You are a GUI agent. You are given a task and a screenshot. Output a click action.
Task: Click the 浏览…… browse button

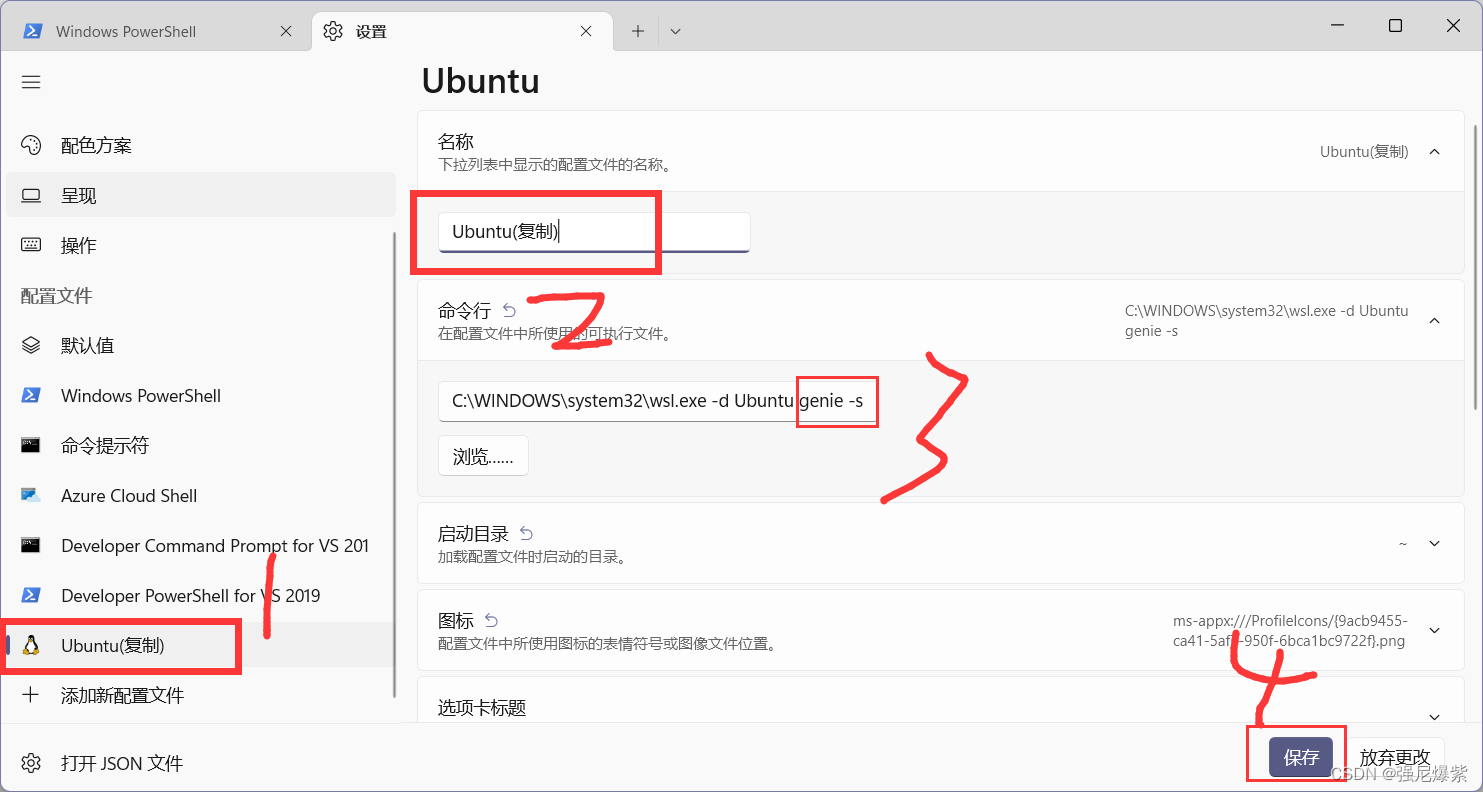pyautogui.click(x=483, y=456)
